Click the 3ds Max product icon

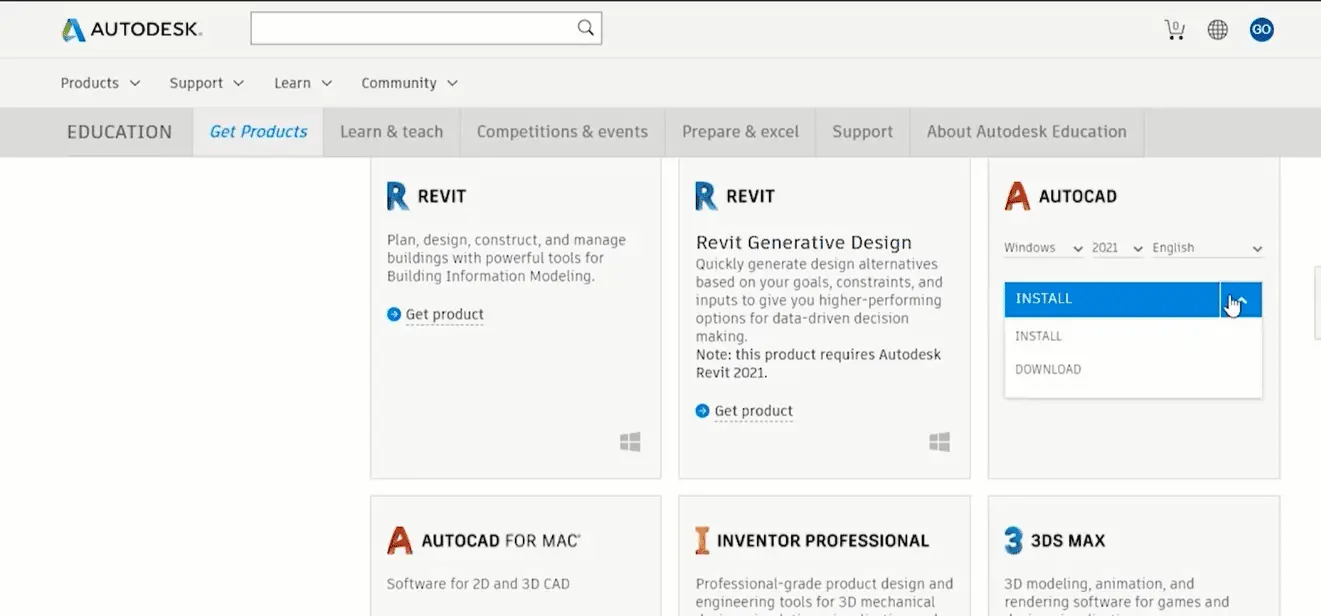point(1013,540)
